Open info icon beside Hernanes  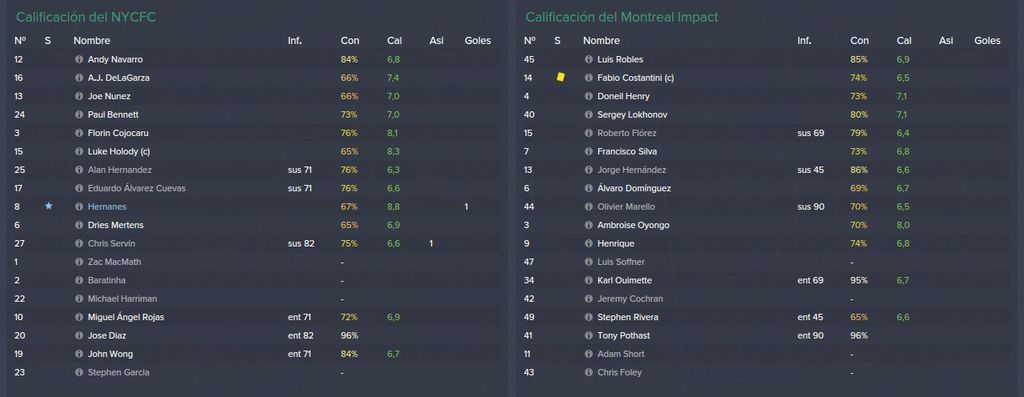pos(79,206)
